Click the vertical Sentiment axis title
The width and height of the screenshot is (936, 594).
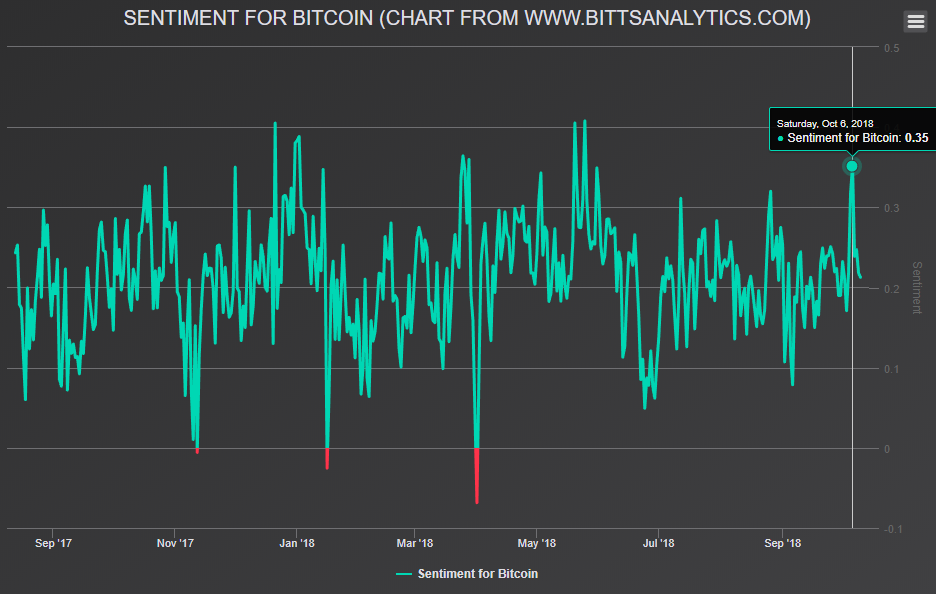pyautogui.click(x=917, y=288)
